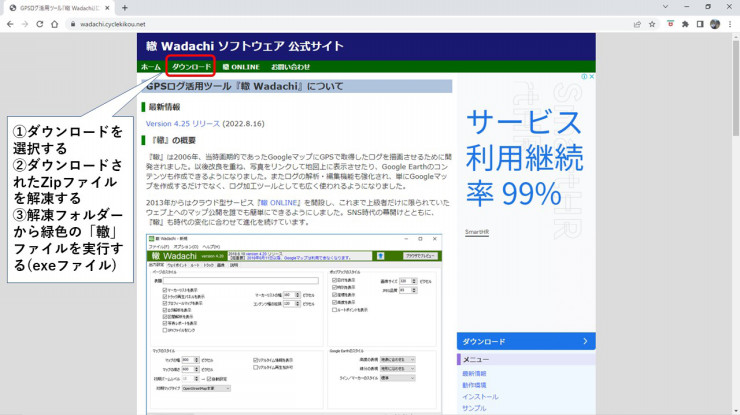The width and height of the screenshot is (740, 415).
Task: Open the インストール menu link
Action: 480,397
